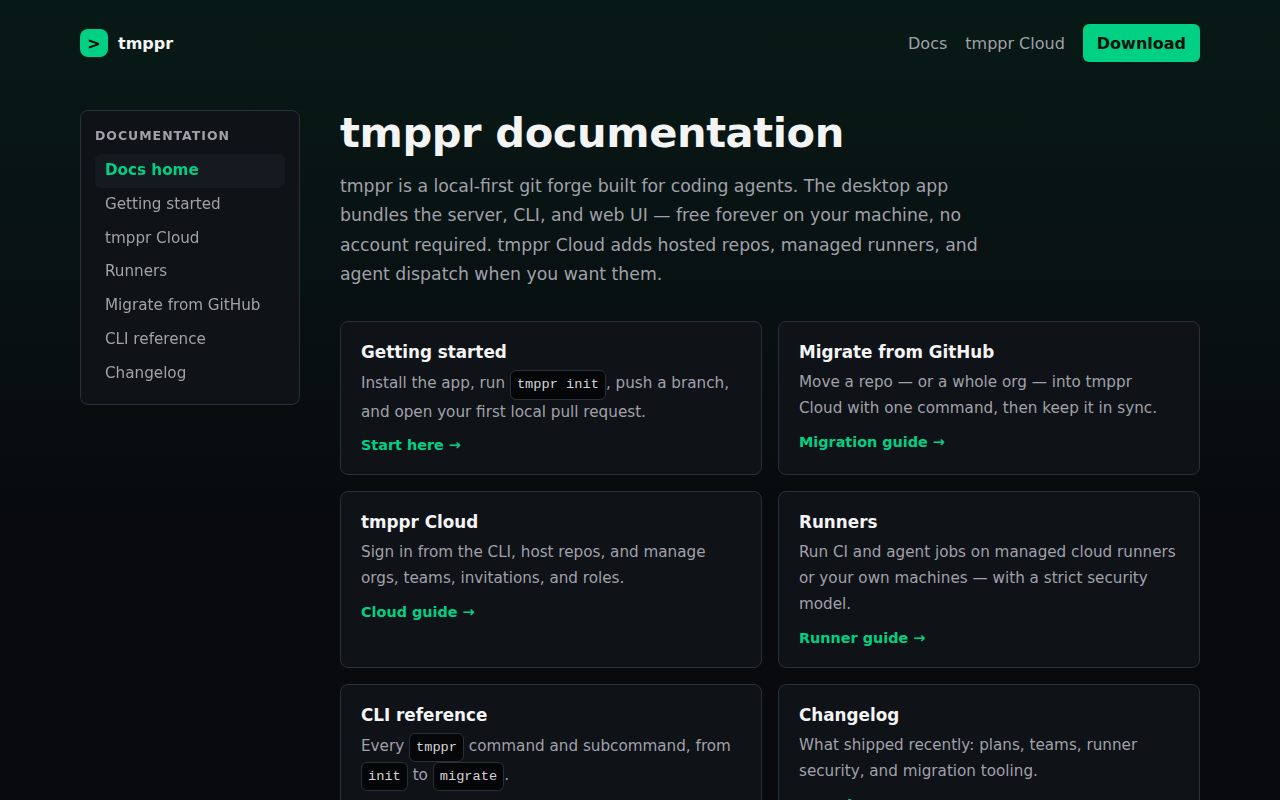Image resolution: width=1280 pixels, height=800 pixels.
Task: Click the 'tmppr' code chip in CLI reference
Action: point(436,747)
